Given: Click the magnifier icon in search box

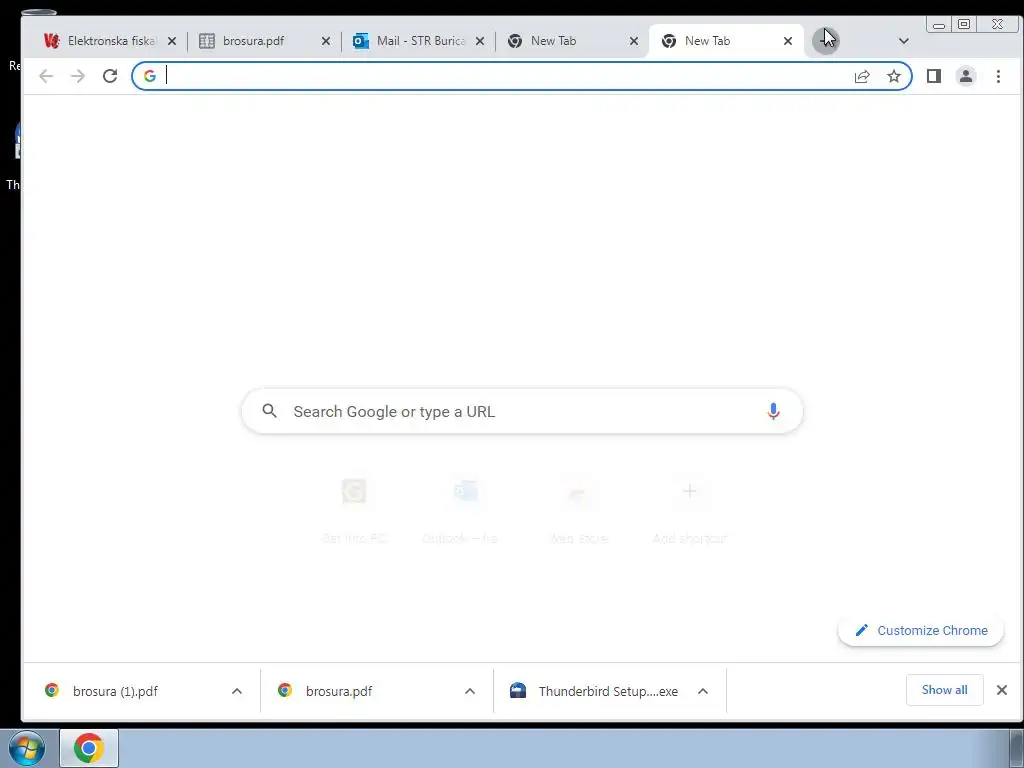Looking at the screenshot, I should [x=270, y=411].
